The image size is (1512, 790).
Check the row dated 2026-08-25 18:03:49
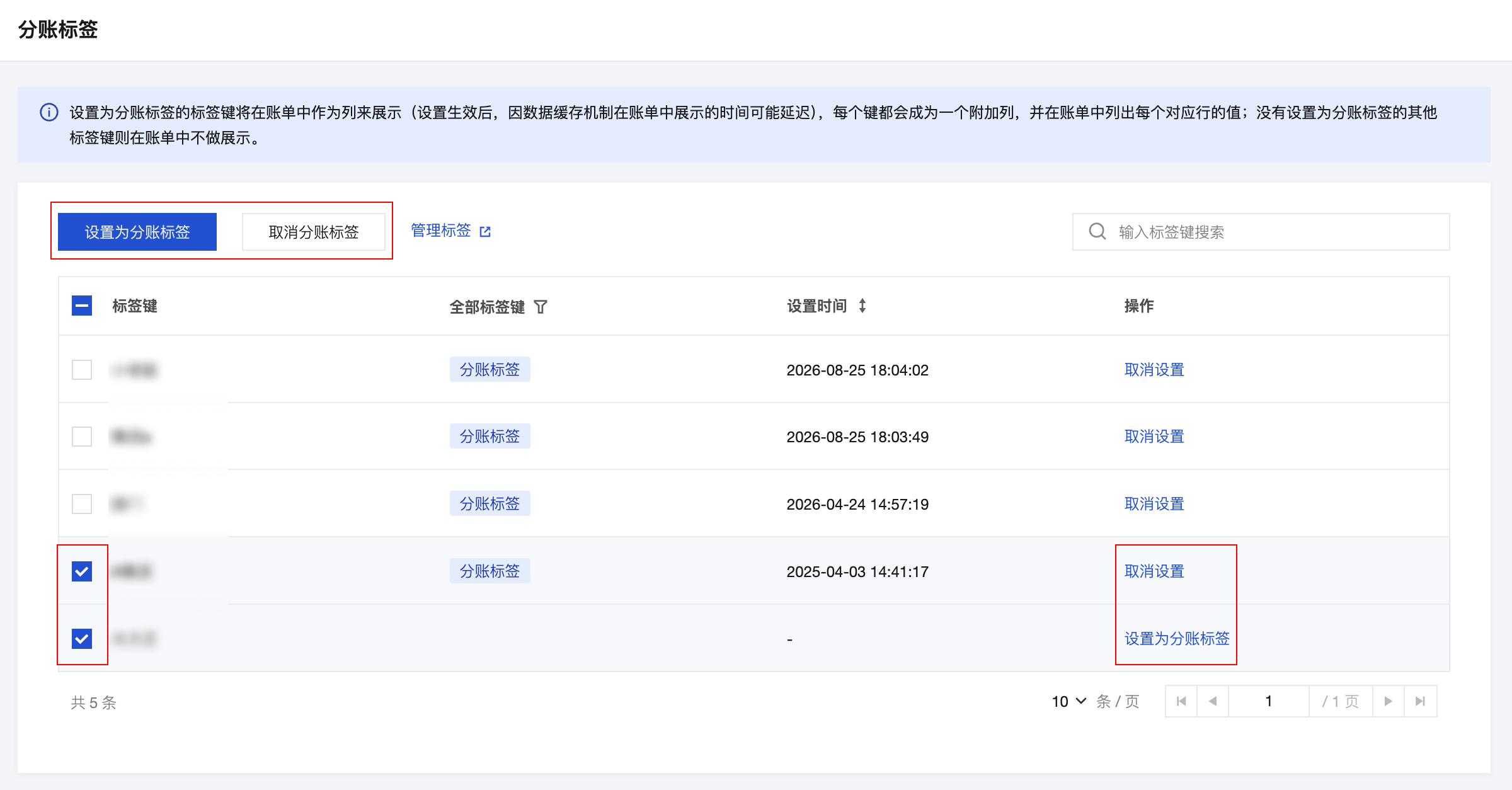[x=82, y=437]
